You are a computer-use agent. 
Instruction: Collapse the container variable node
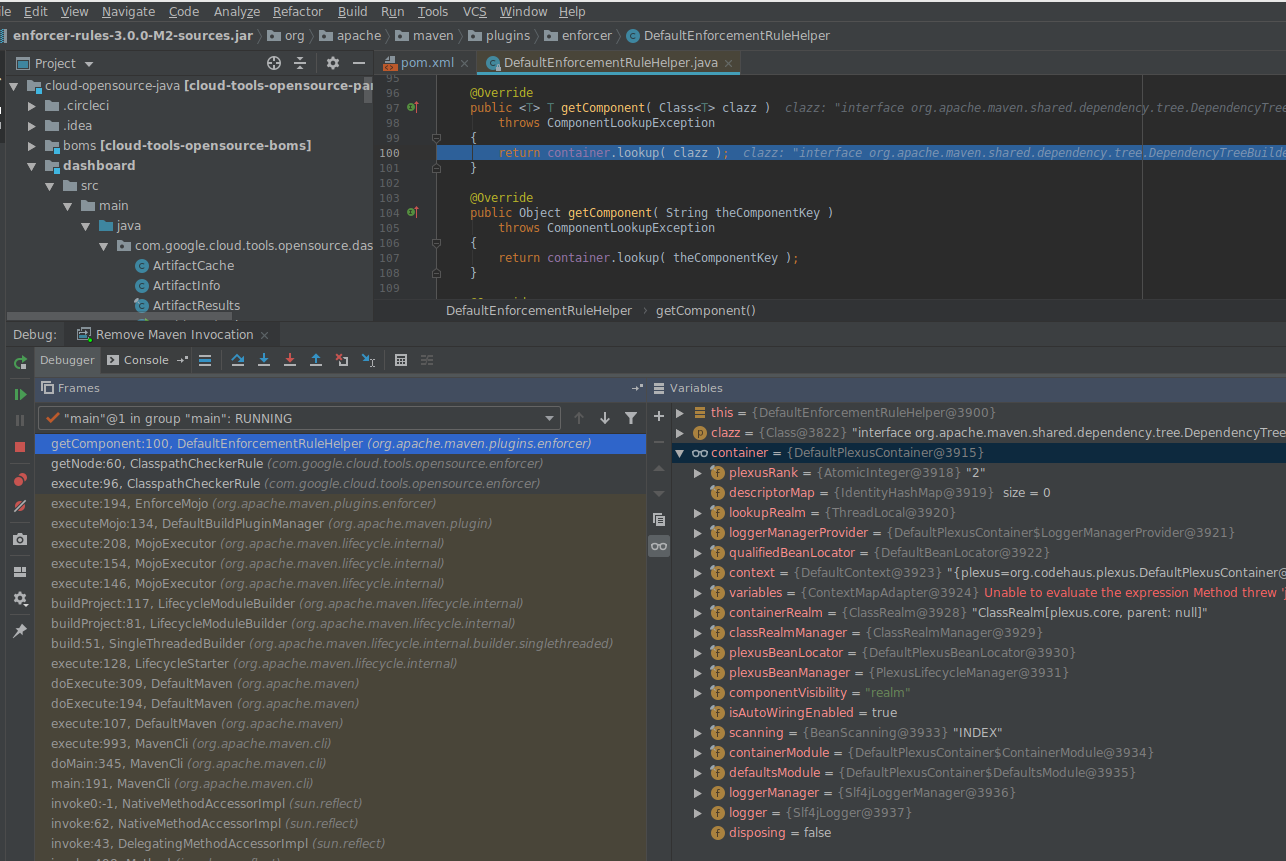tap(680, 453)
